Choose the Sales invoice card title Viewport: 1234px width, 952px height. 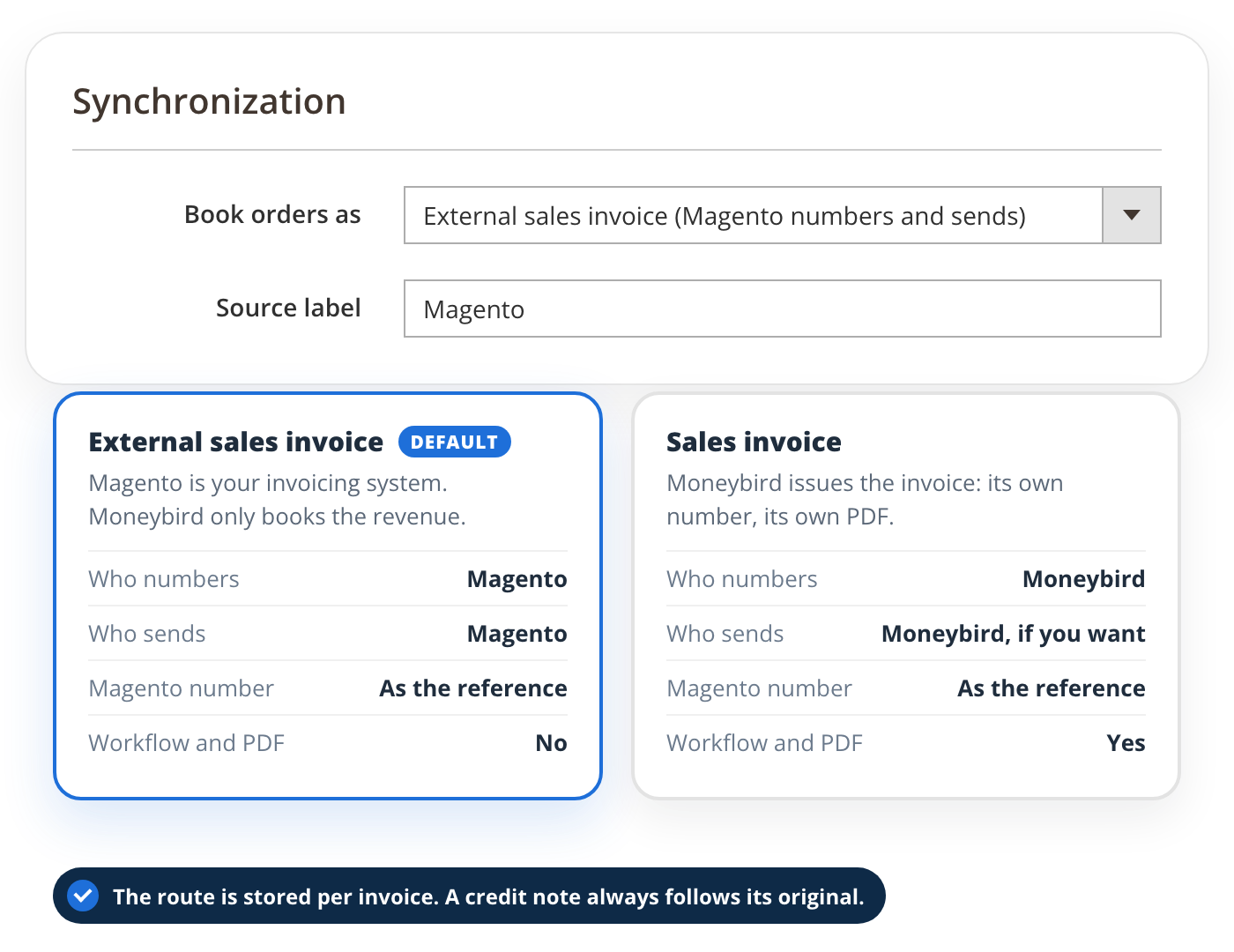coord(754,442)
